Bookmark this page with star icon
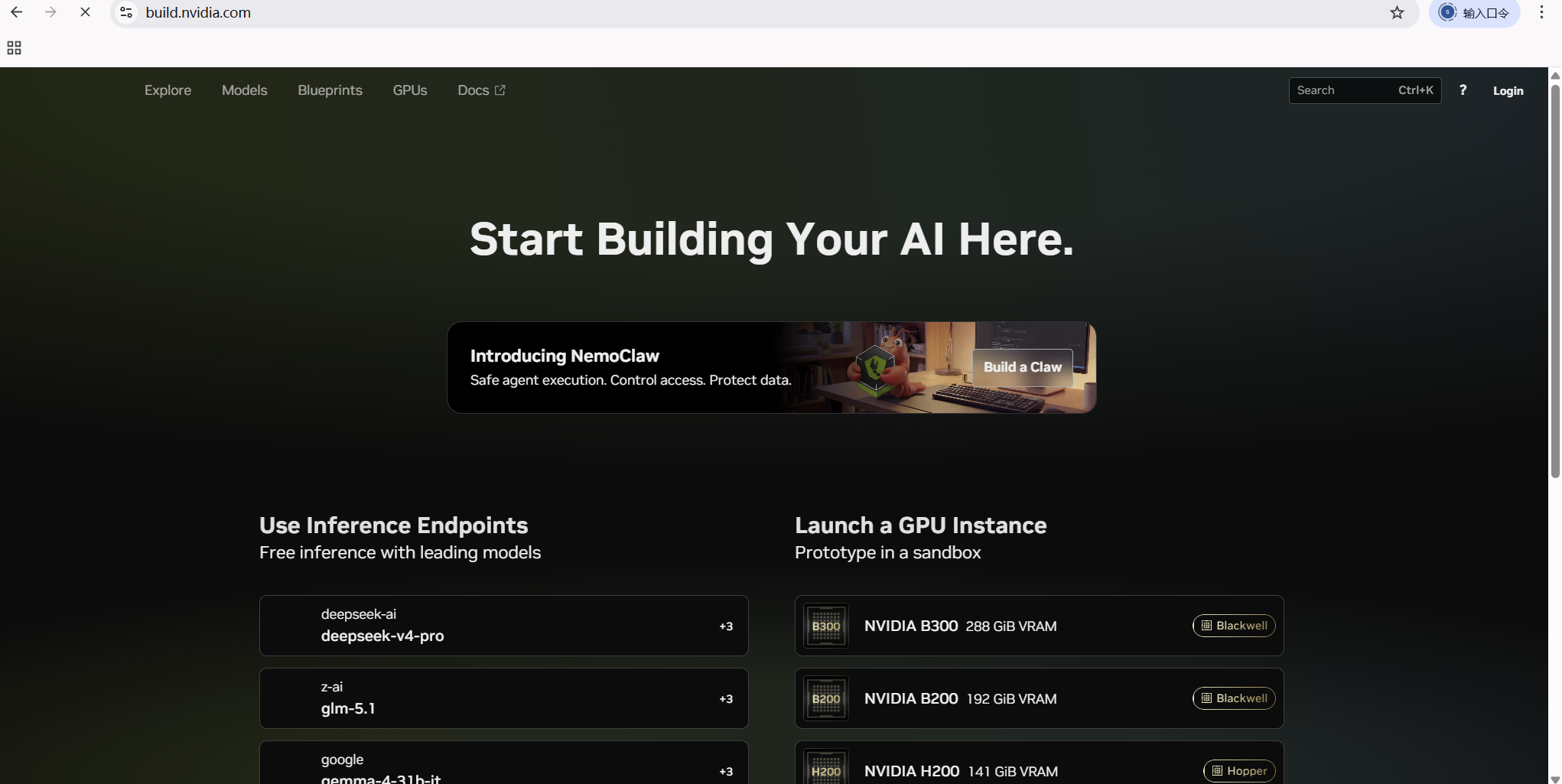1562x784 pixels. coord(1397,12)
